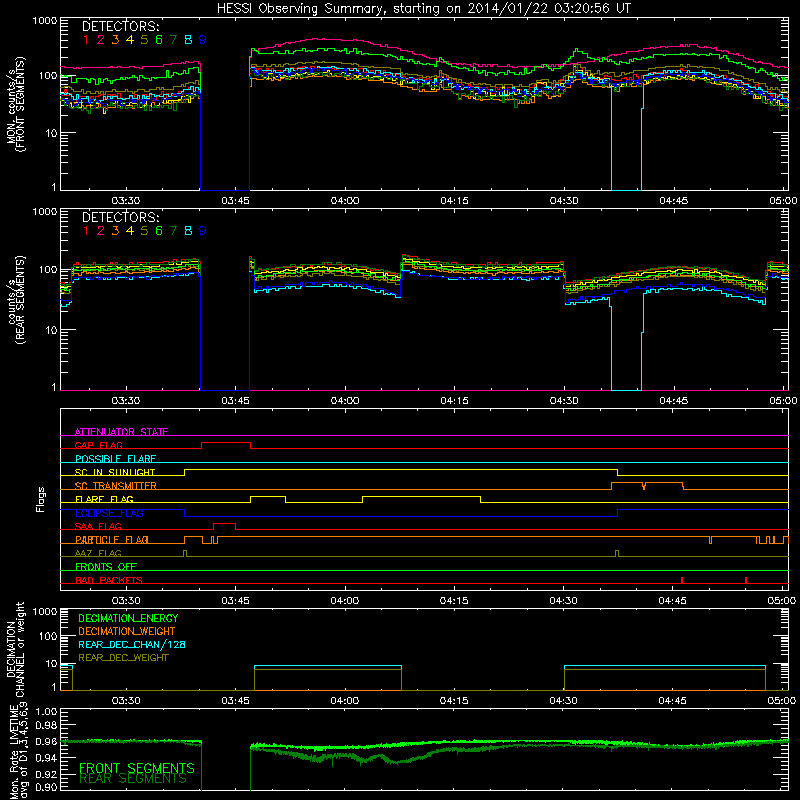Click the orange SC_TRANSMITTER label

tap(116, 486)
